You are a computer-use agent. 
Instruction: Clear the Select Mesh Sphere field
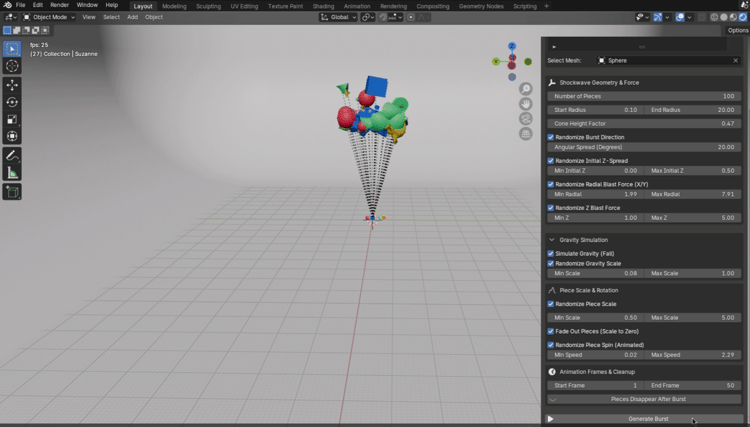736,61
